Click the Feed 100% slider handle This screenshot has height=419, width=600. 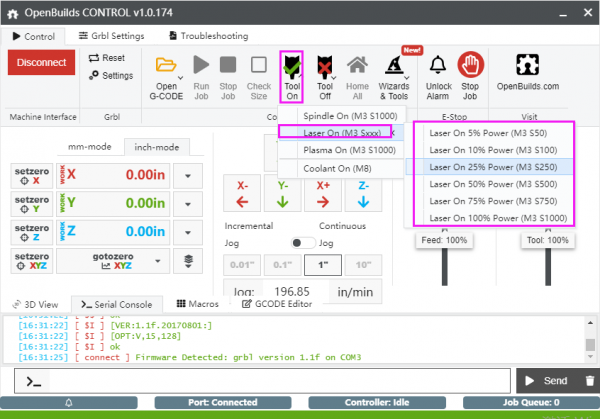coord(444,240)
